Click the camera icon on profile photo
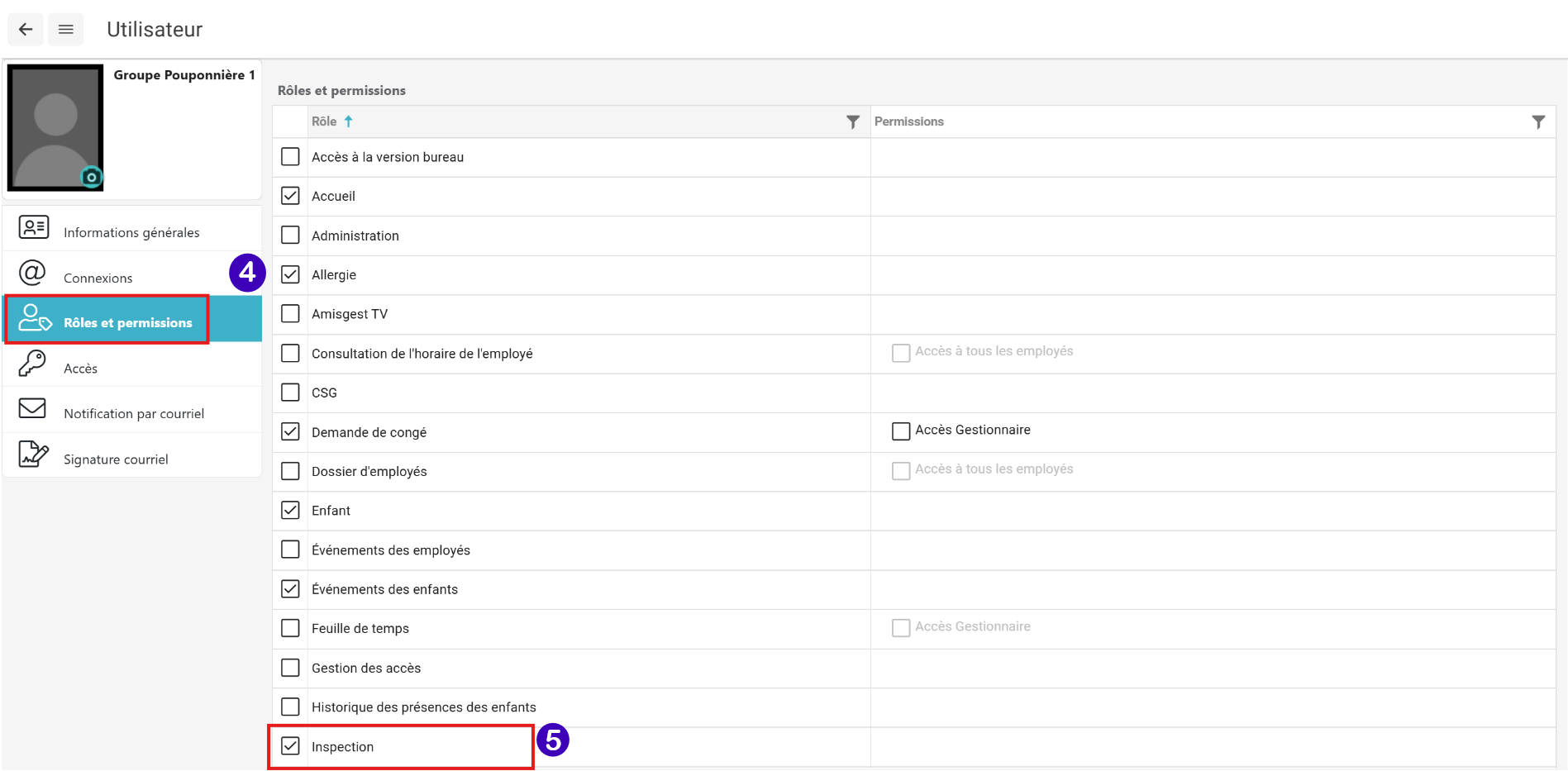This screenshot has height=771, width=1568. coord(91,177)
